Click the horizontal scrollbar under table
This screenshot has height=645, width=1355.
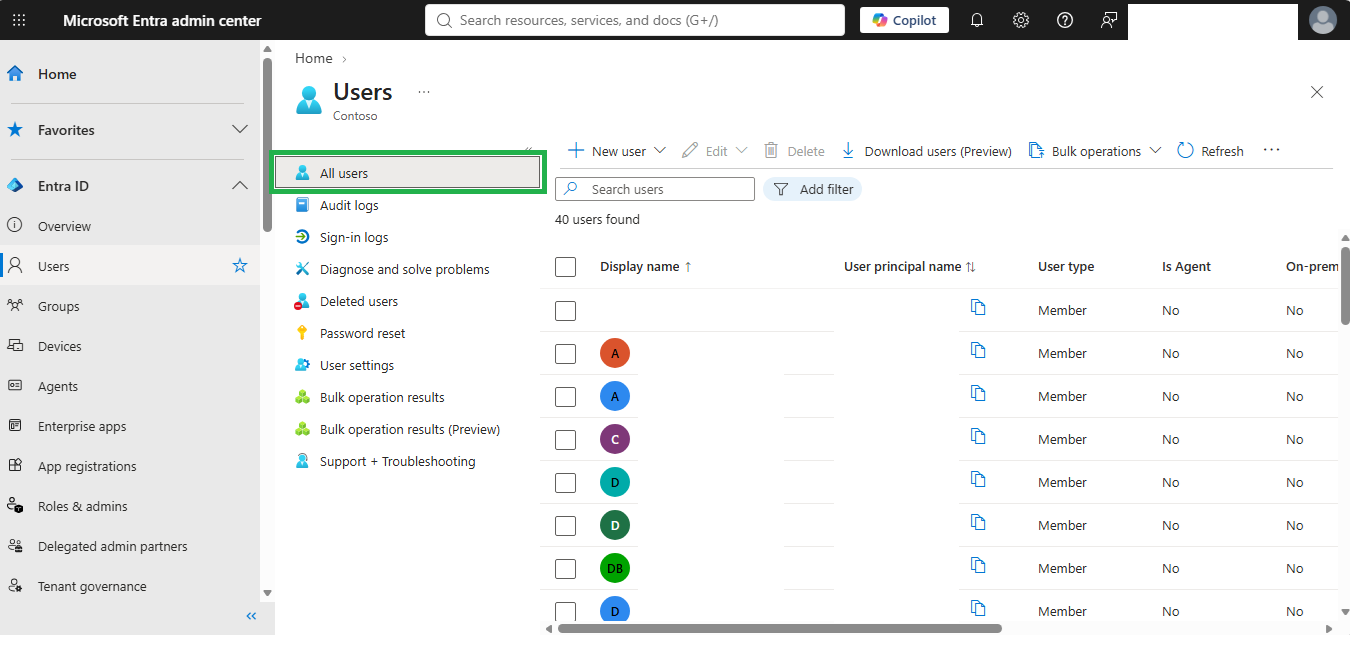click(780, 629)
